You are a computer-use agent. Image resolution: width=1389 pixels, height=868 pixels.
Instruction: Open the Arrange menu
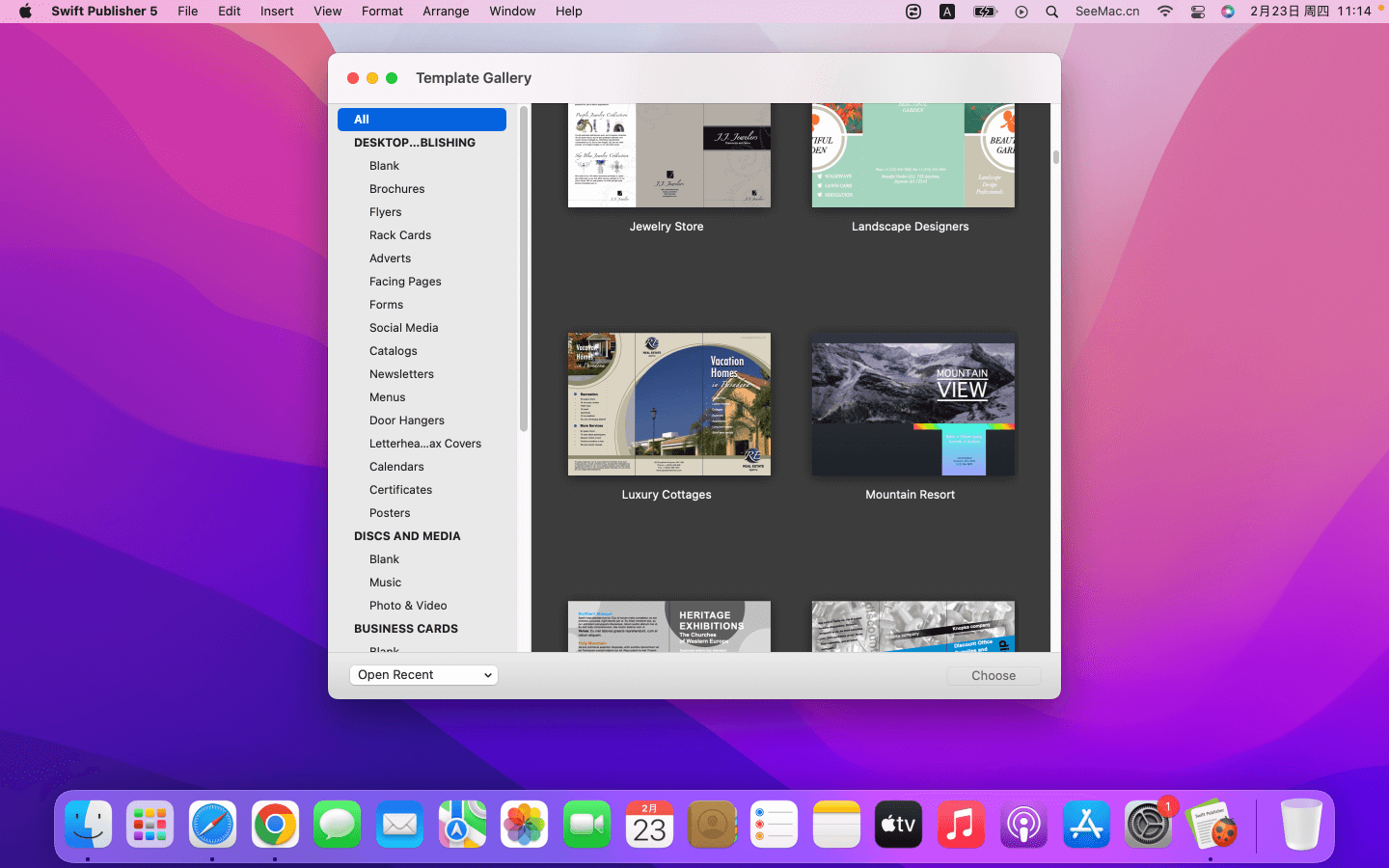[446, 12]
